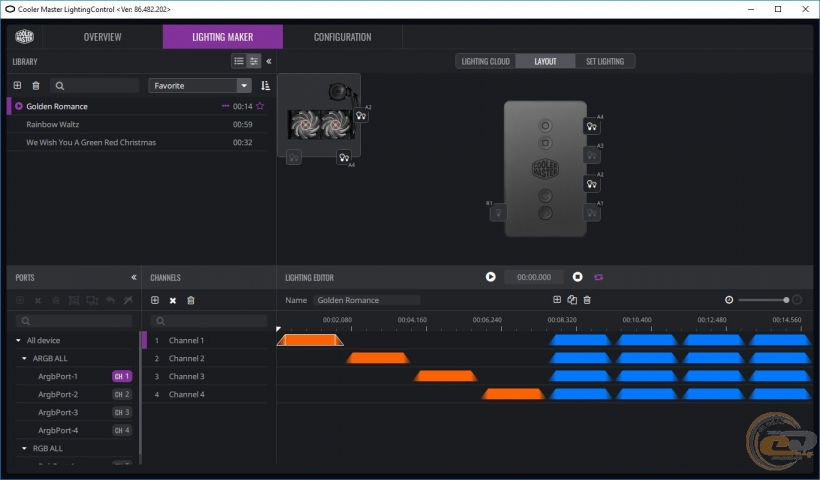Click the R1 port bulb icon on controller

point(497,212)
